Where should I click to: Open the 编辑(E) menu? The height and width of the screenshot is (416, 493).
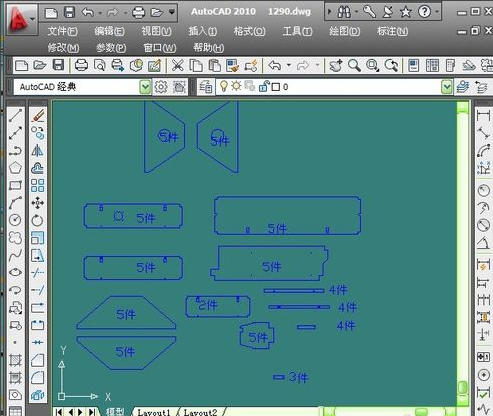pyautogui.click(x=109, y=31)
